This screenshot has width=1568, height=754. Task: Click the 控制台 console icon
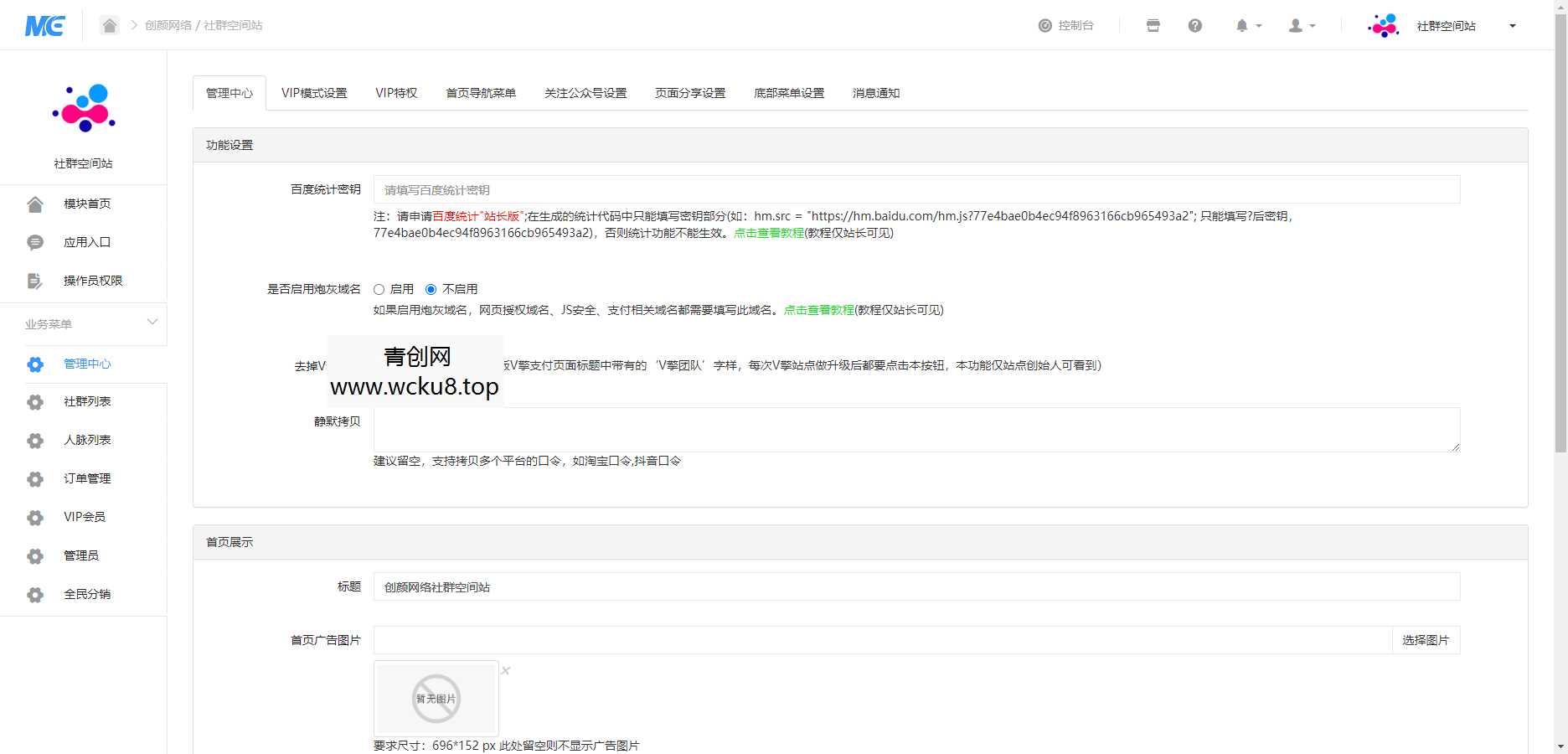pos(1044,25)
